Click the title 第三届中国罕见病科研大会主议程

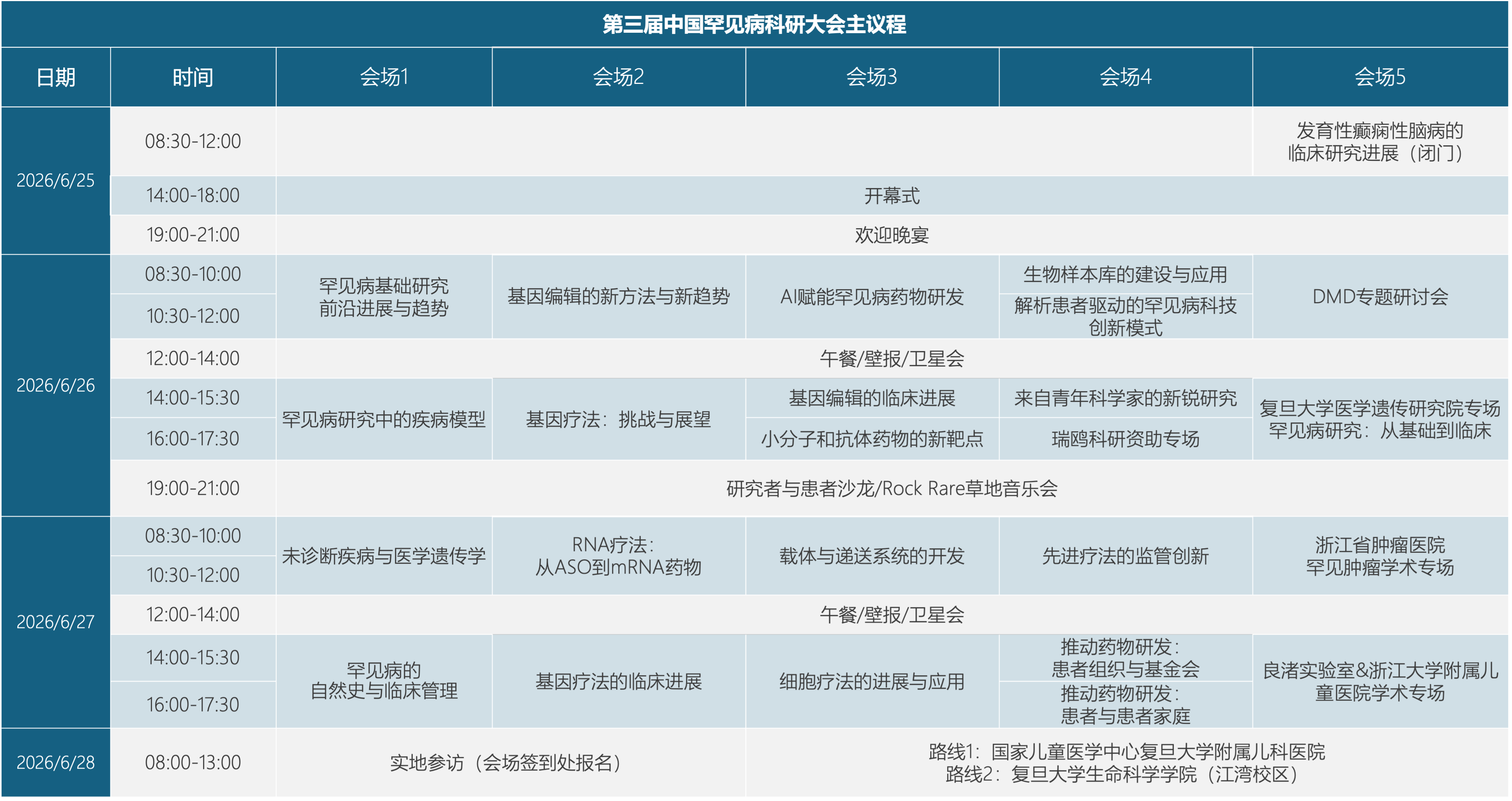754,25
